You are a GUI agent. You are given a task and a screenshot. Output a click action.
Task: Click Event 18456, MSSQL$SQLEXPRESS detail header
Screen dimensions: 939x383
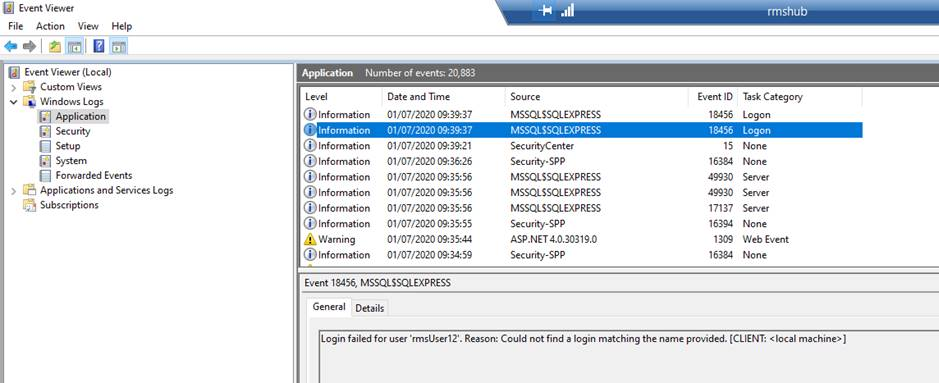377,282
